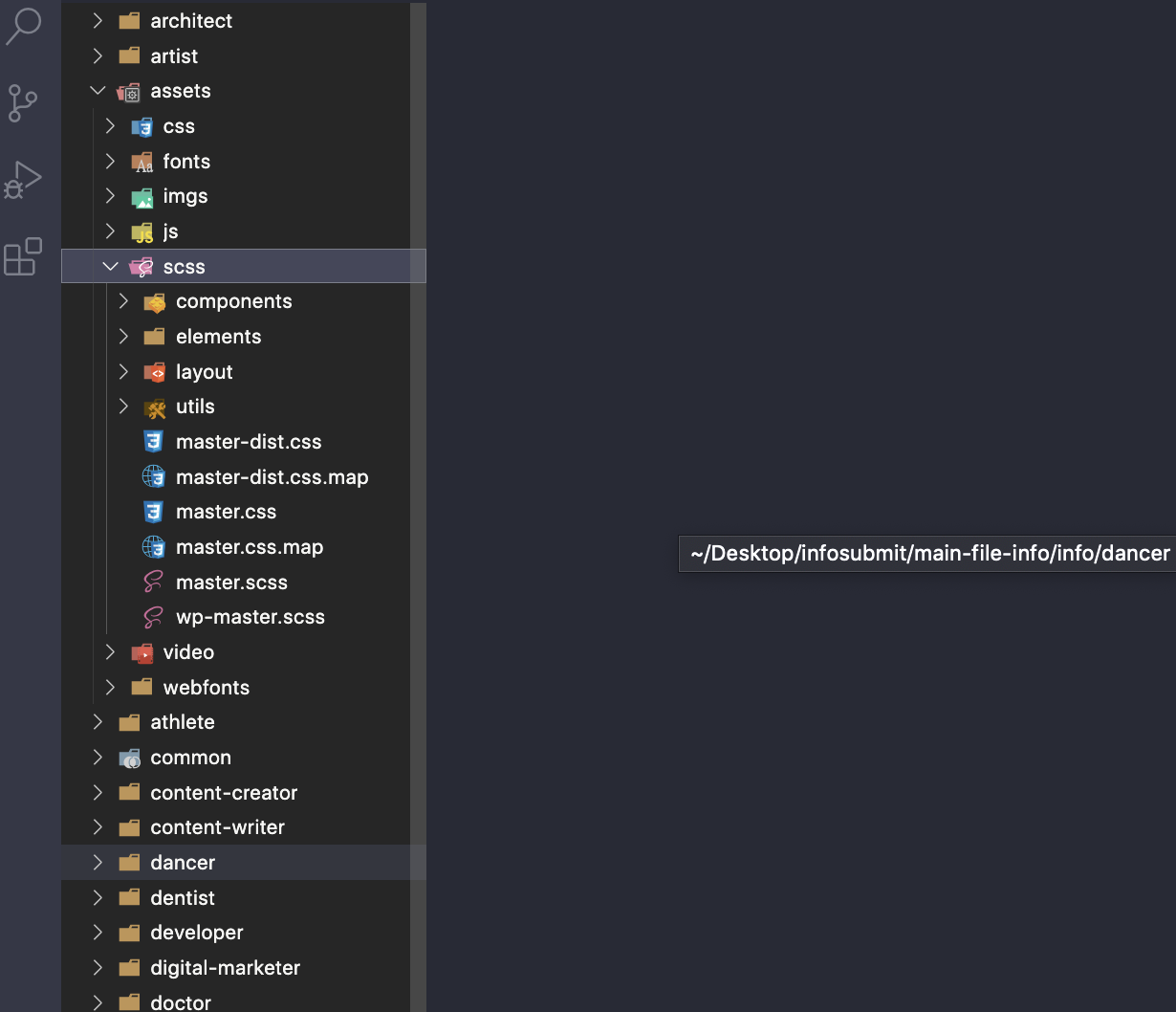This screenshot has width=1176, height=1012.
Task: Expand the utils folder chevron
Action: click(123, 407)
